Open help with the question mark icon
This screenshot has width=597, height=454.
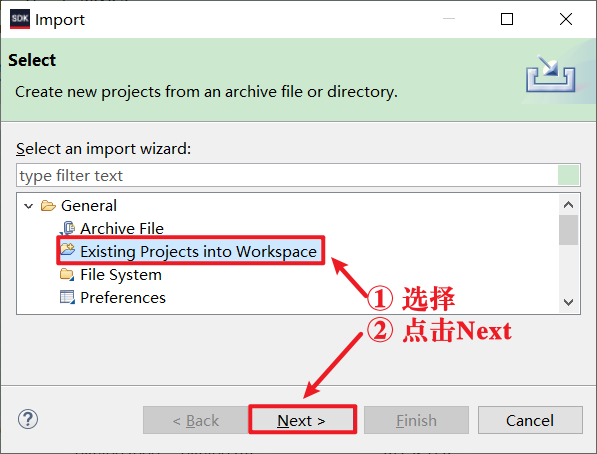(x=28, y=419)
